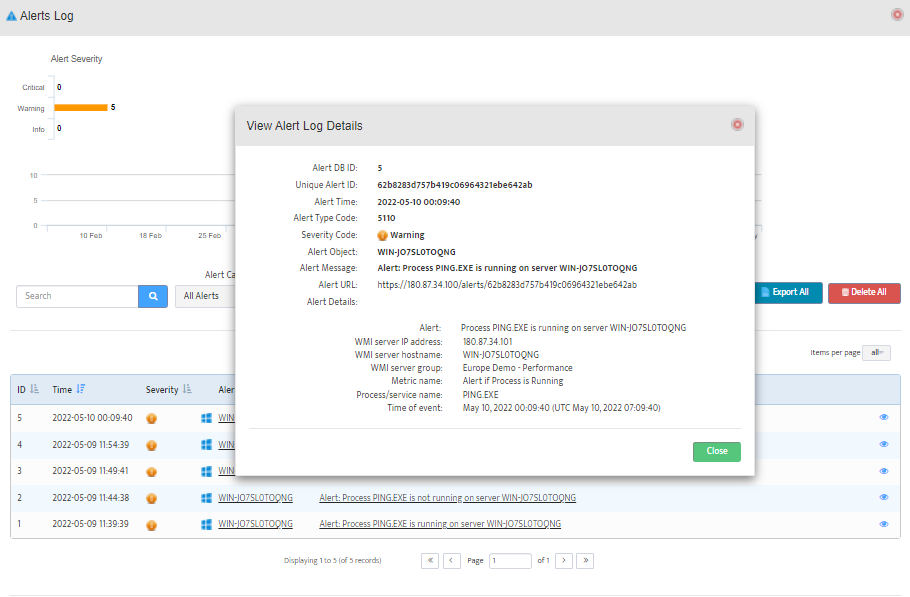Close the View Alert Log Details dialog
The height and width of the screenshot is (597, 910).
(737, 125)
